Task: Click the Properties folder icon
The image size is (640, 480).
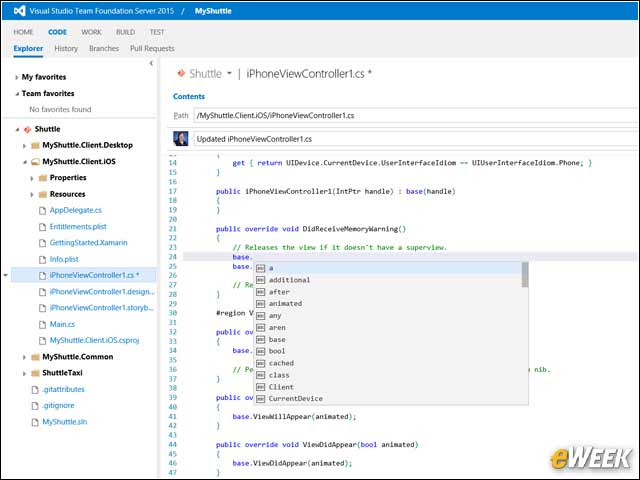Action: click(x=43, y=178)
